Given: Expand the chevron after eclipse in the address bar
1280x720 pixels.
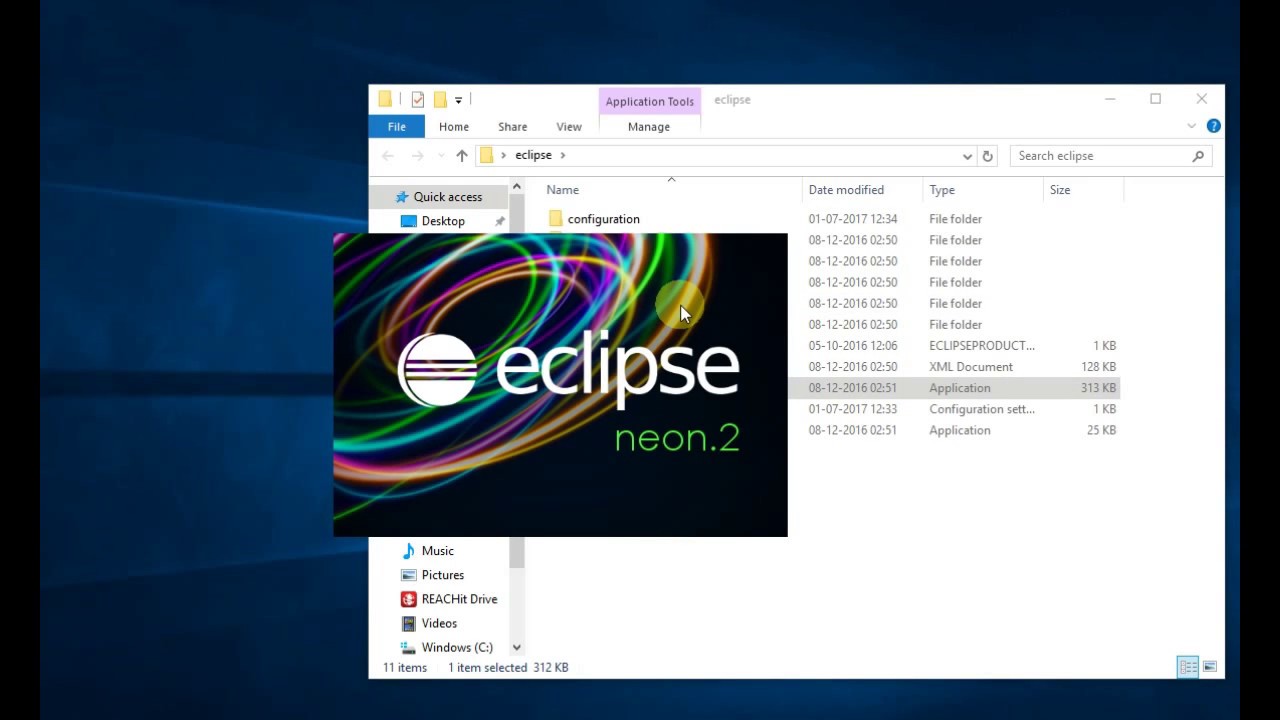Looking at the screenshot, I should coord(563,155).
